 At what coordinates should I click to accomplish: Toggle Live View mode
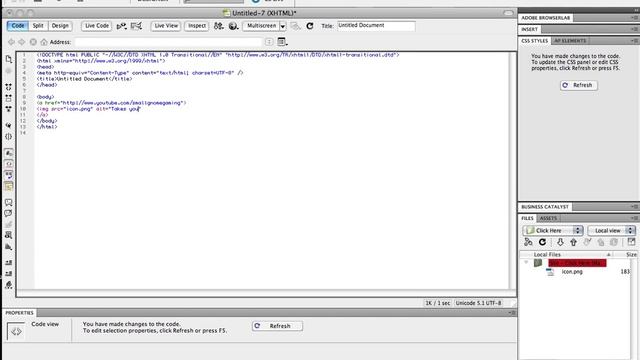pyautogui.click(x=166, y=26)
